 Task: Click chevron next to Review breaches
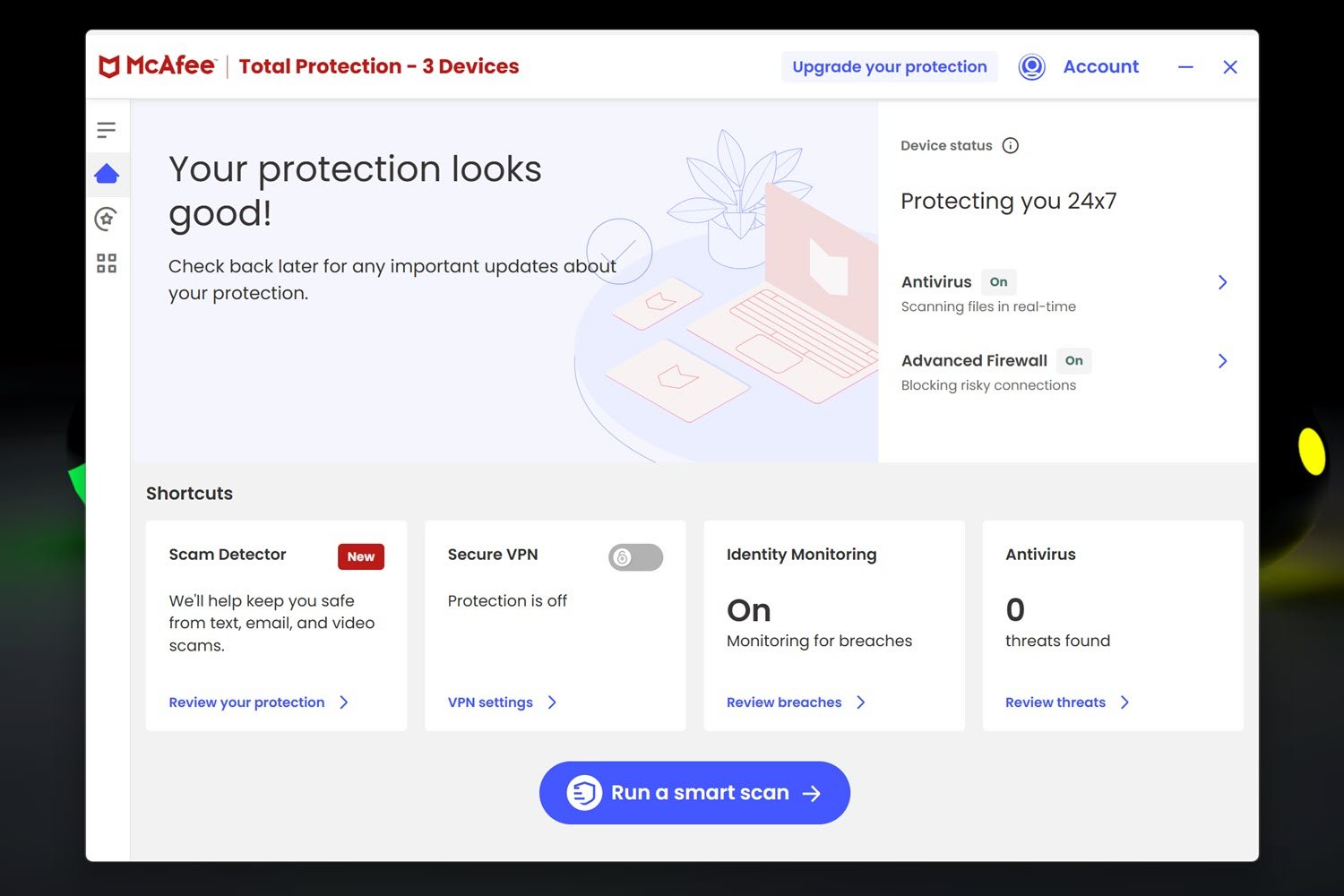pyautogui.click(x=861, y=702)
